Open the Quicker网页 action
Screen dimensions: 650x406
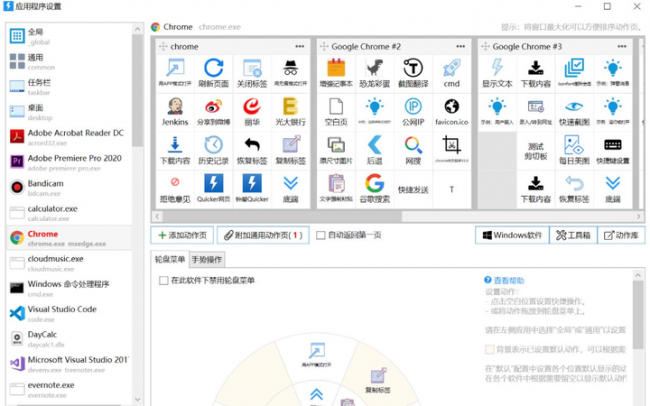pos(213,188)
